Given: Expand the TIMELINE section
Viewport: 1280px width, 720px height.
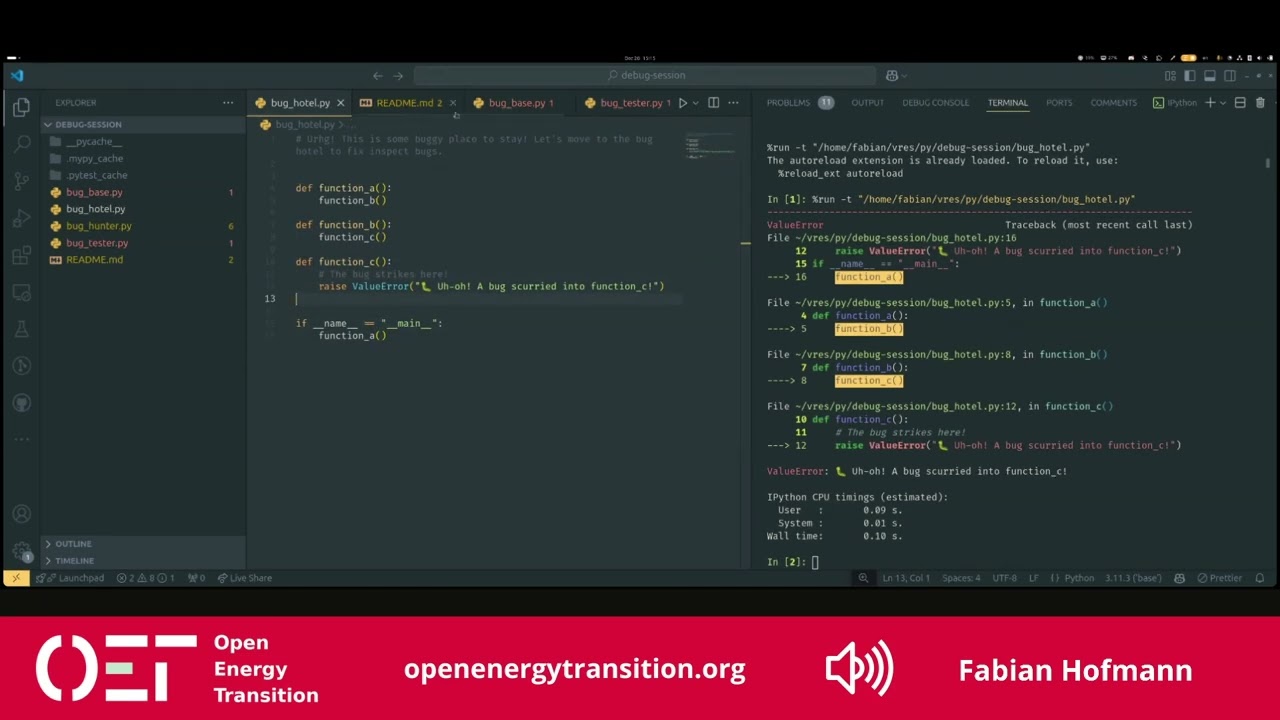Looking at the screenshot, I should click(x=143, y=561).
